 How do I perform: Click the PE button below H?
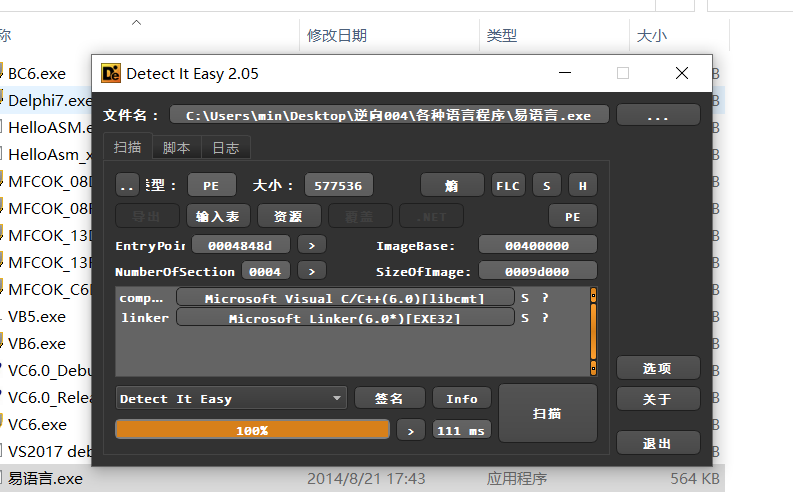point(572,216)
